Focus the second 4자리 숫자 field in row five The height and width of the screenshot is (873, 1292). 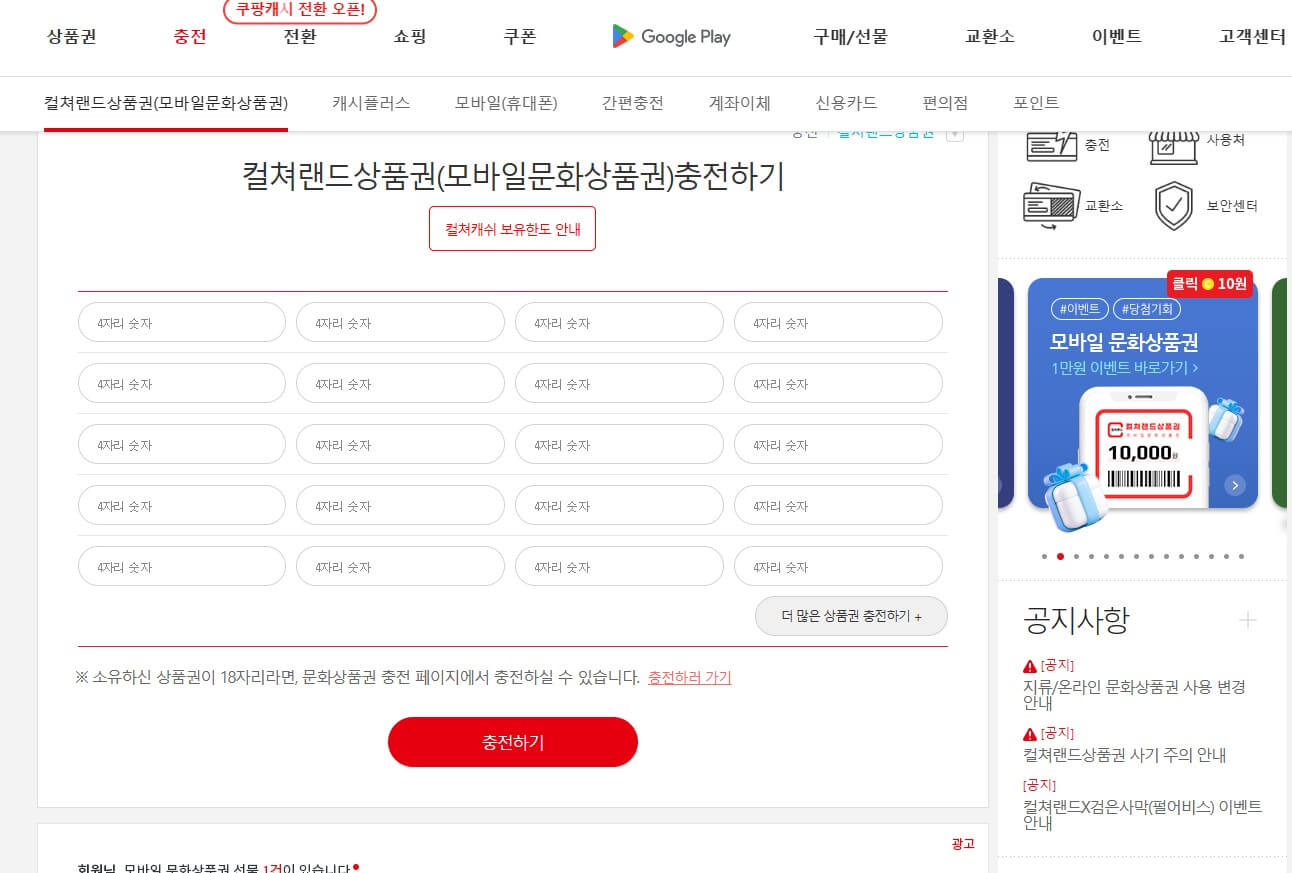coord(400,567)
